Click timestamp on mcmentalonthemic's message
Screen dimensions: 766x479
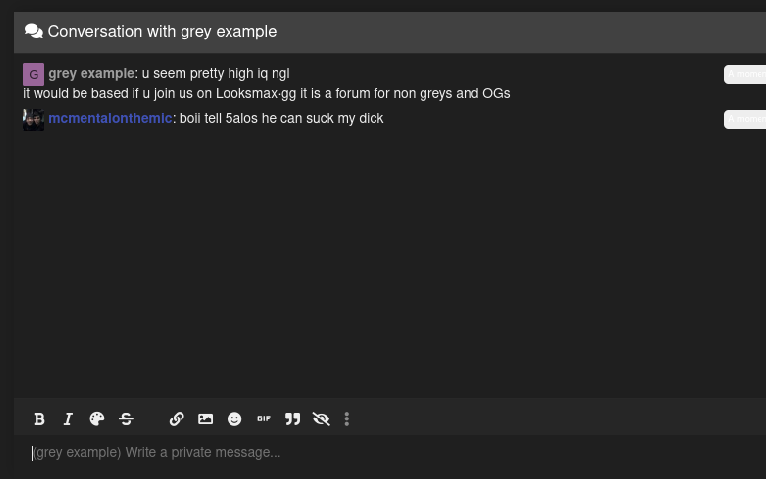coord(745,119)
